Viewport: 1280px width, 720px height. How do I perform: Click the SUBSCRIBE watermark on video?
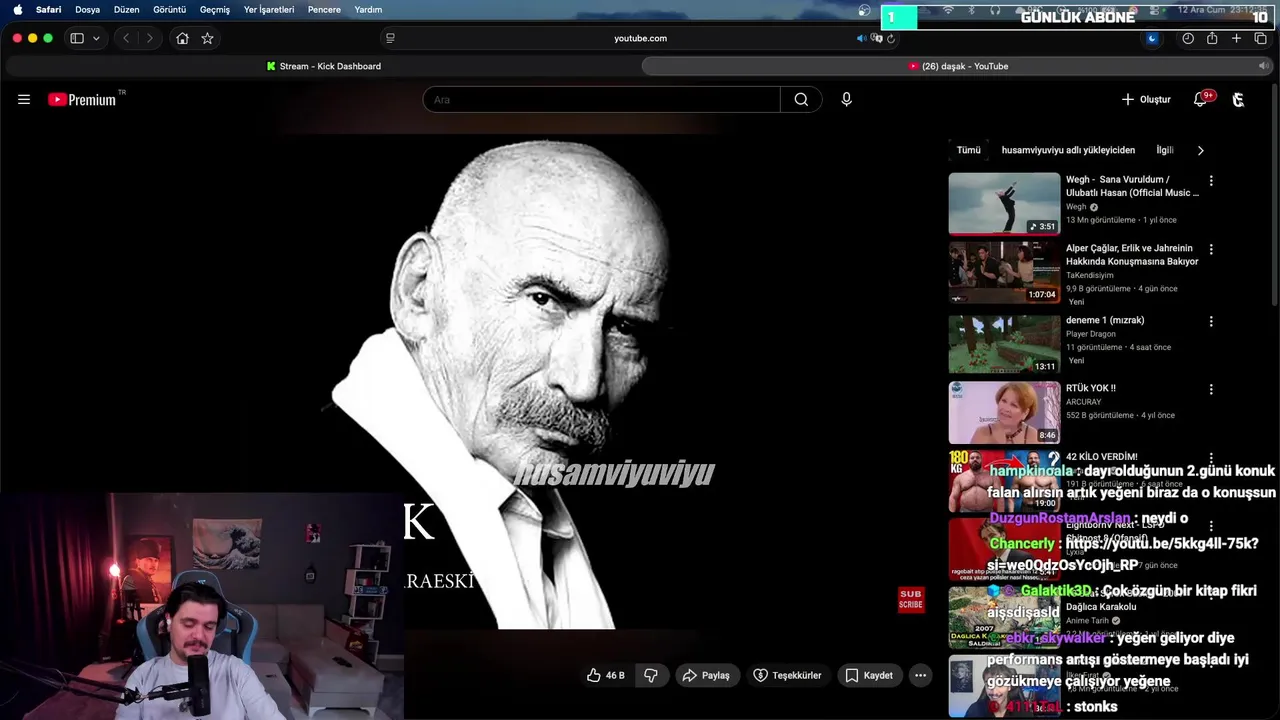pyautogui.click(x=911, y=600)
